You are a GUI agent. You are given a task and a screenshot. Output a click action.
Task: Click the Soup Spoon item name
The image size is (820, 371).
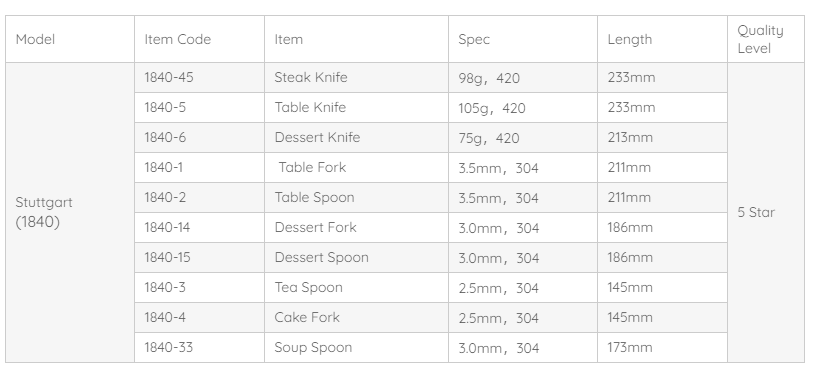point(313,347)
